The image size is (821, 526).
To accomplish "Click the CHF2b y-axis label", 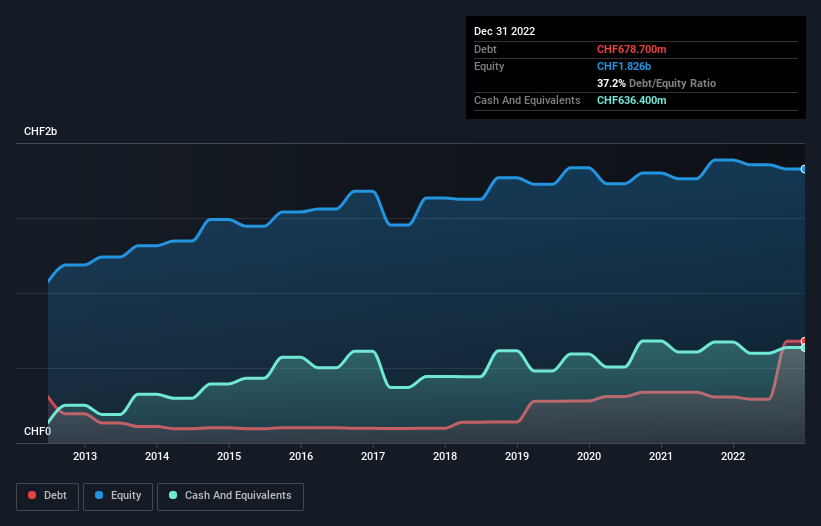I will [x=41, y=132].
